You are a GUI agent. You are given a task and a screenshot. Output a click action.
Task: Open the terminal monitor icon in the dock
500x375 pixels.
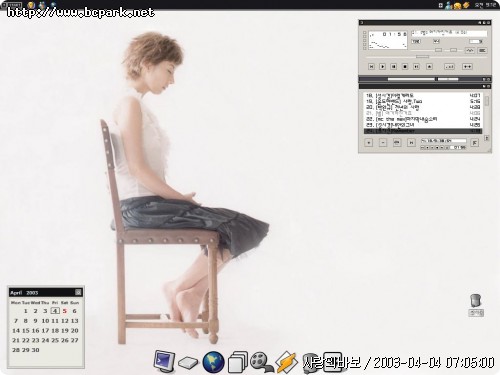[x=164, y=362]
